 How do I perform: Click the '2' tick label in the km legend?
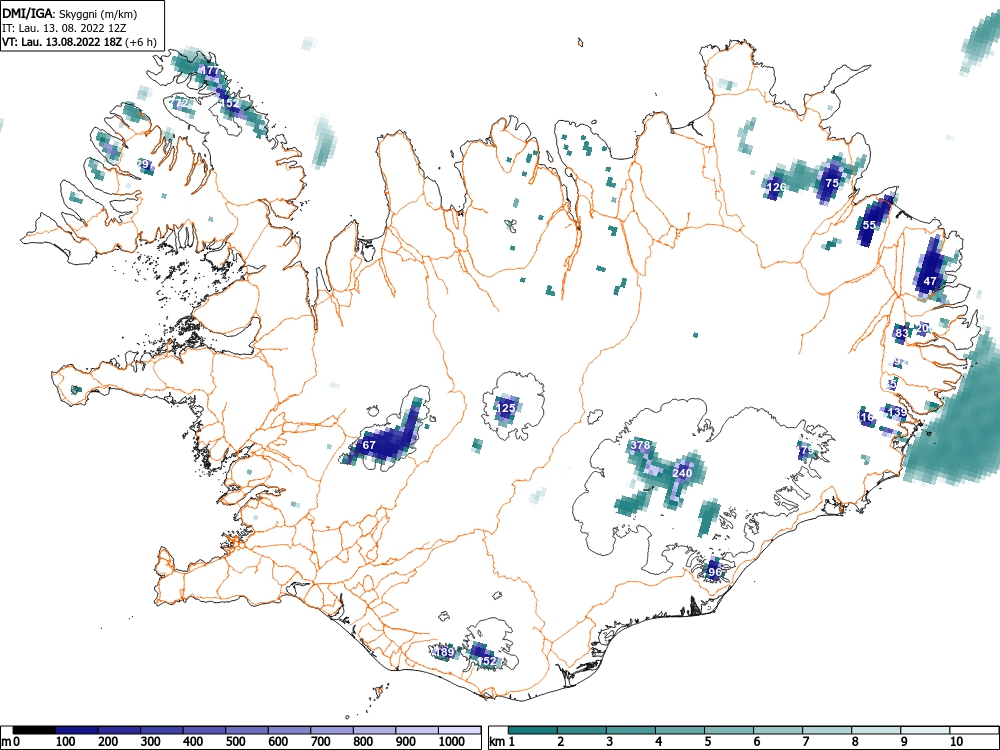[x=561, y=742]
